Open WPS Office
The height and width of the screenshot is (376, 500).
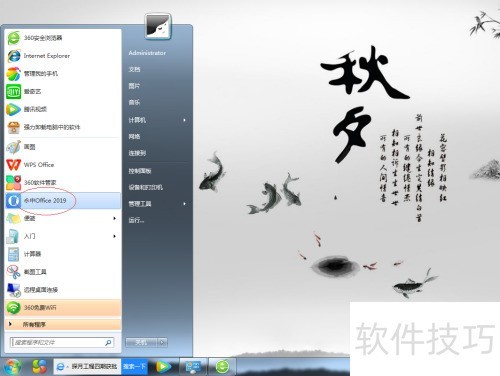click(x=63, y=165)
